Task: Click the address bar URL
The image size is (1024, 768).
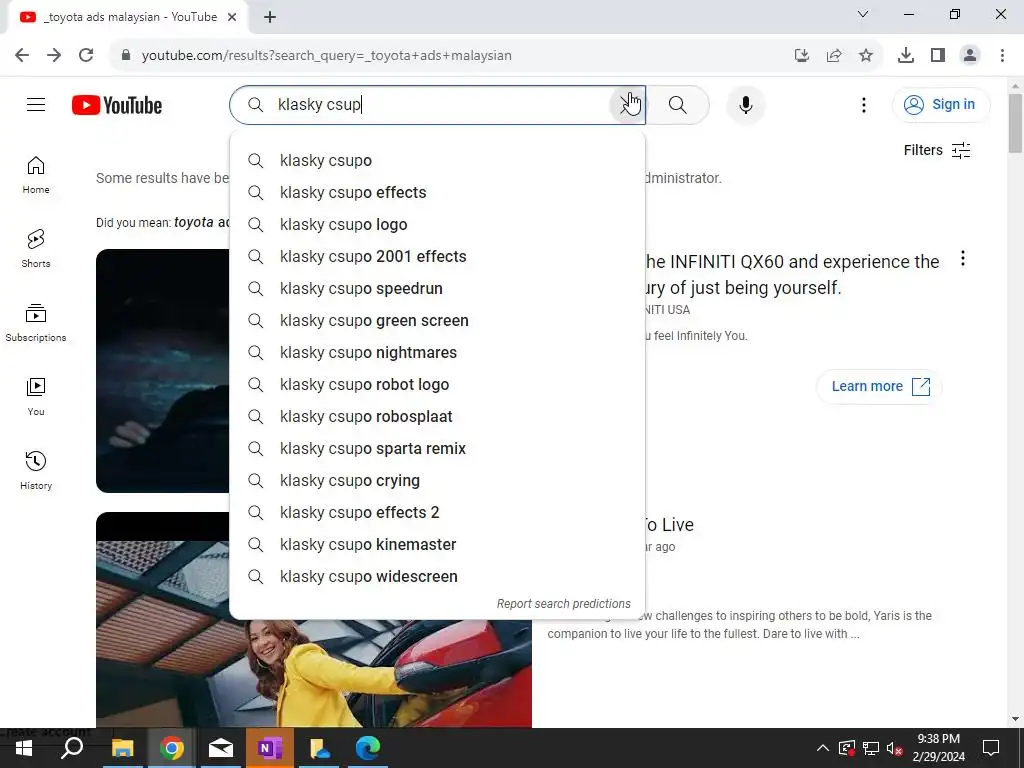Action: pos(327,56)
